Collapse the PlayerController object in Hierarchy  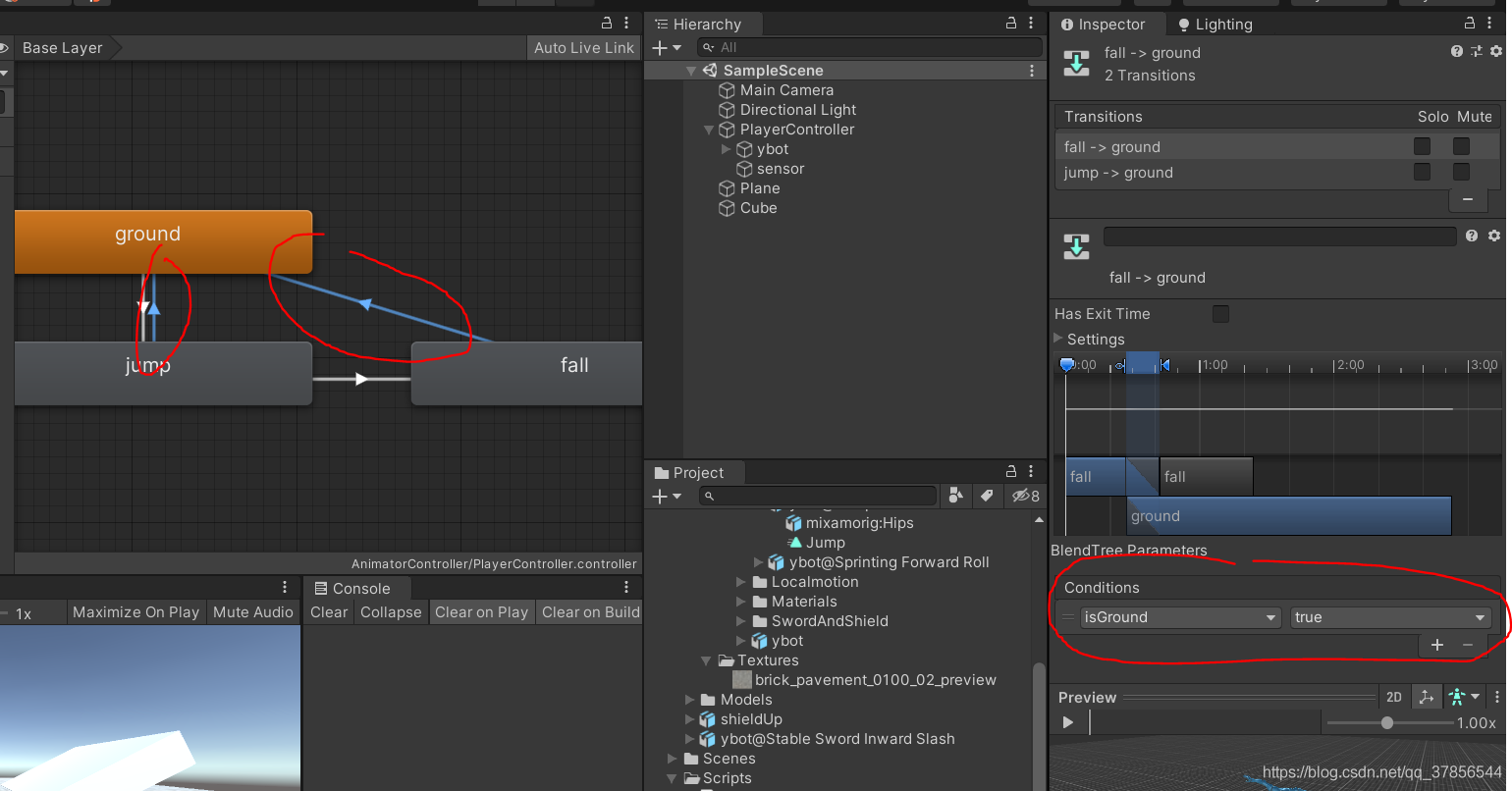(x=709, y=130)
